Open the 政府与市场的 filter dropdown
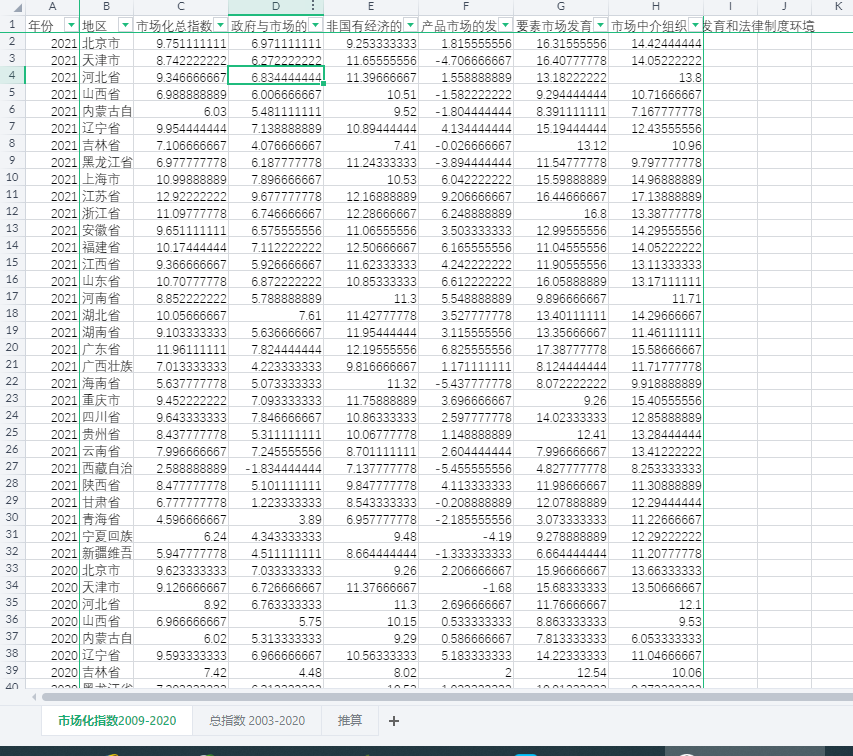This screenshot has width=853, height=756. pos(315,25)
